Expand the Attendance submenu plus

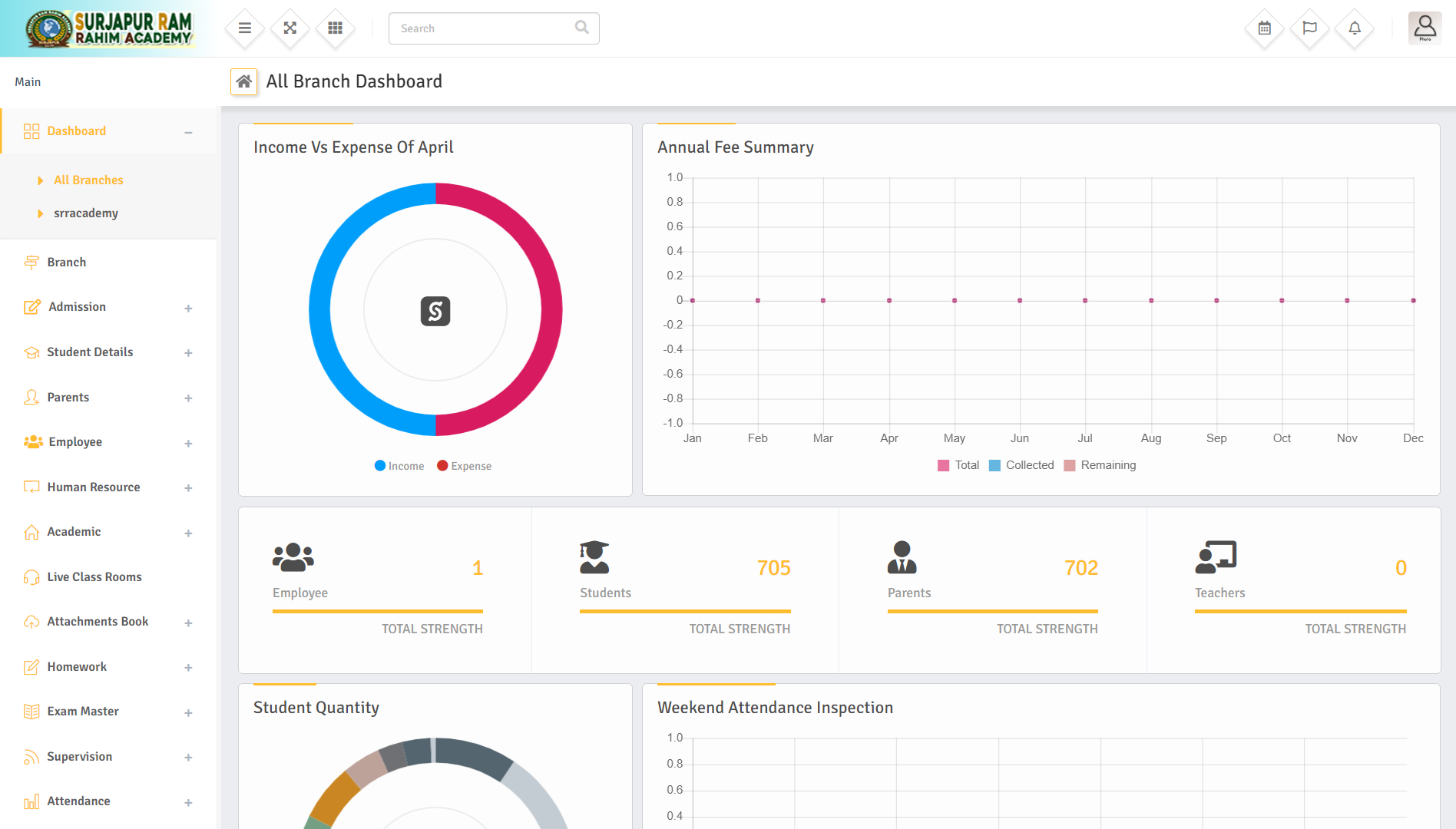(188, 803)
